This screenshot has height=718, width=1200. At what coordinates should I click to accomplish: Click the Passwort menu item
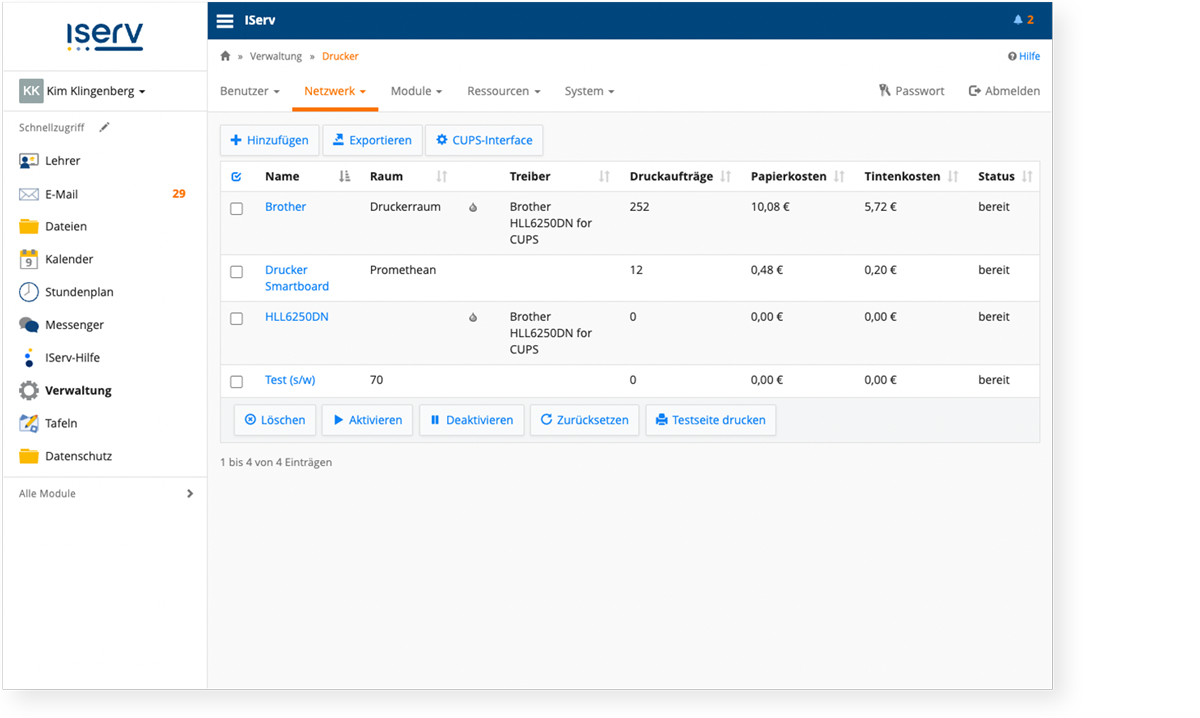(911, 91)
